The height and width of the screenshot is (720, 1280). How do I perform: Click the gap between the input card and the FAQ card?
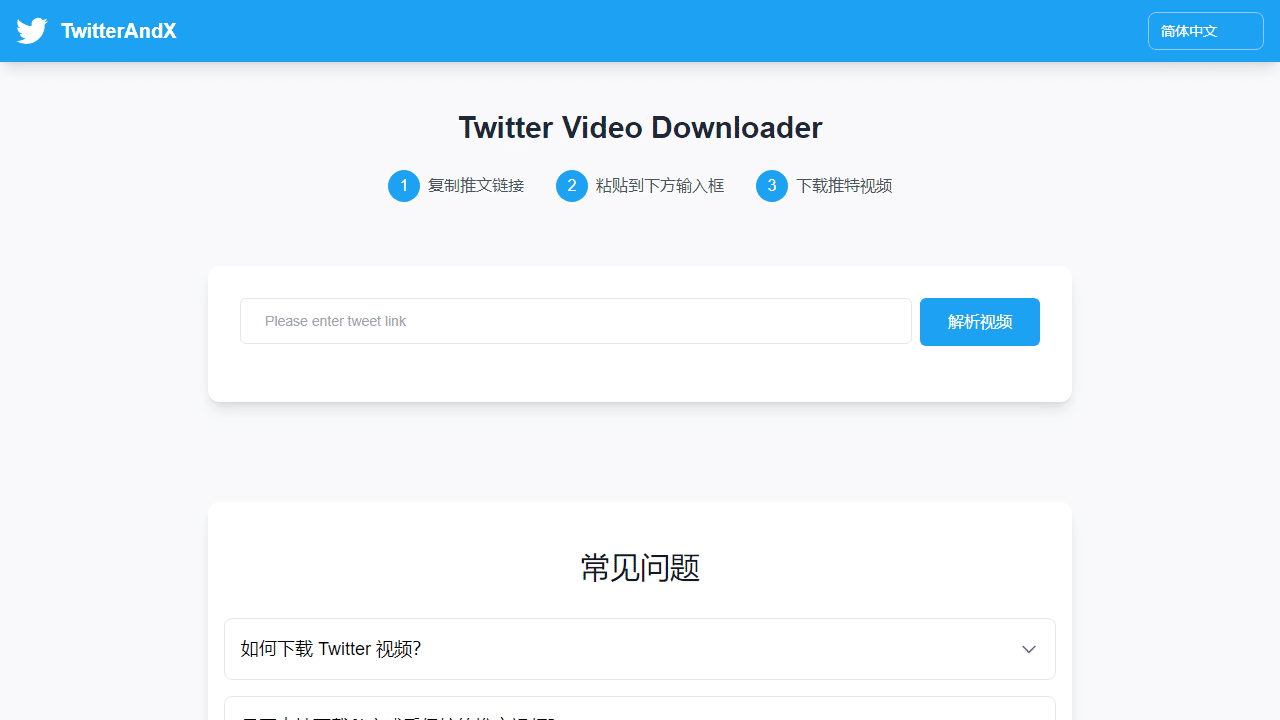(x=640, y=452)
